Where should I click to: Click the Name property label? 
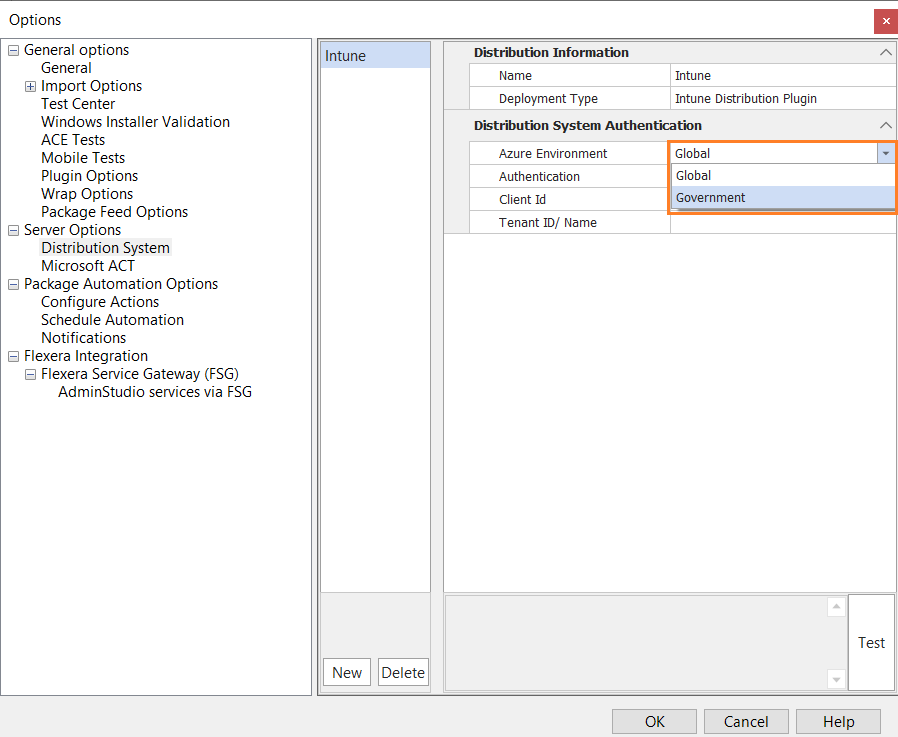(515, 76)
